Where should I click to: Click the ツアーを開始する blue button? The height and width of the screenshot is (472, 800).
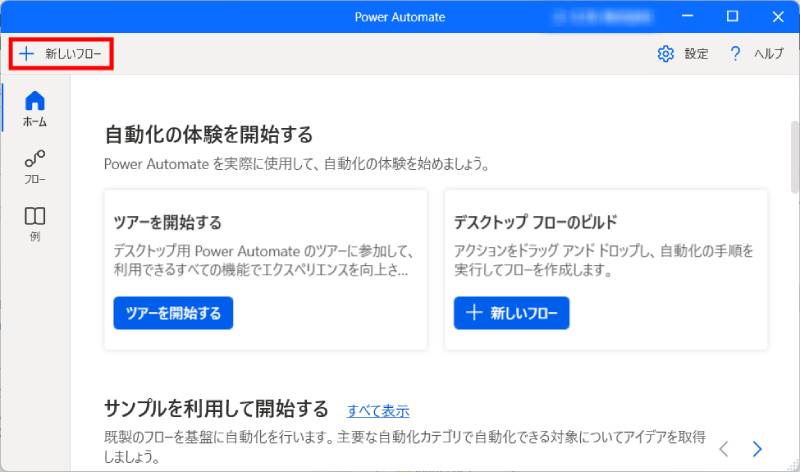click(x=173, y=313)
